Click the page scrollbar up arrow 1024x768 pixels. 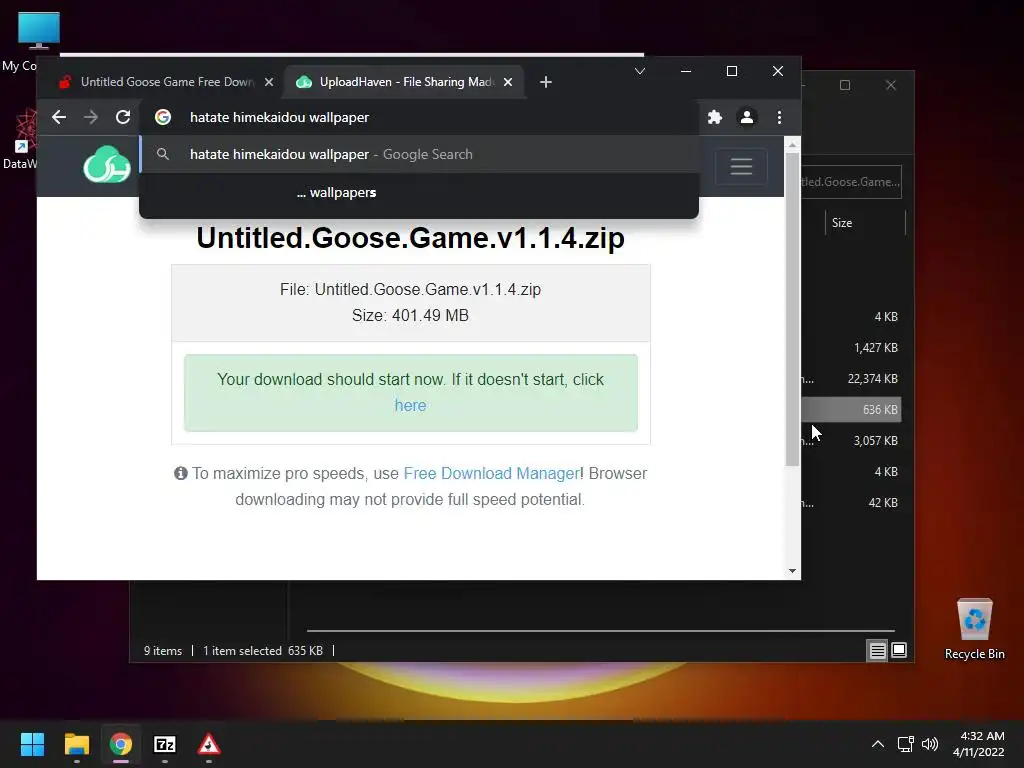(792, 145)
